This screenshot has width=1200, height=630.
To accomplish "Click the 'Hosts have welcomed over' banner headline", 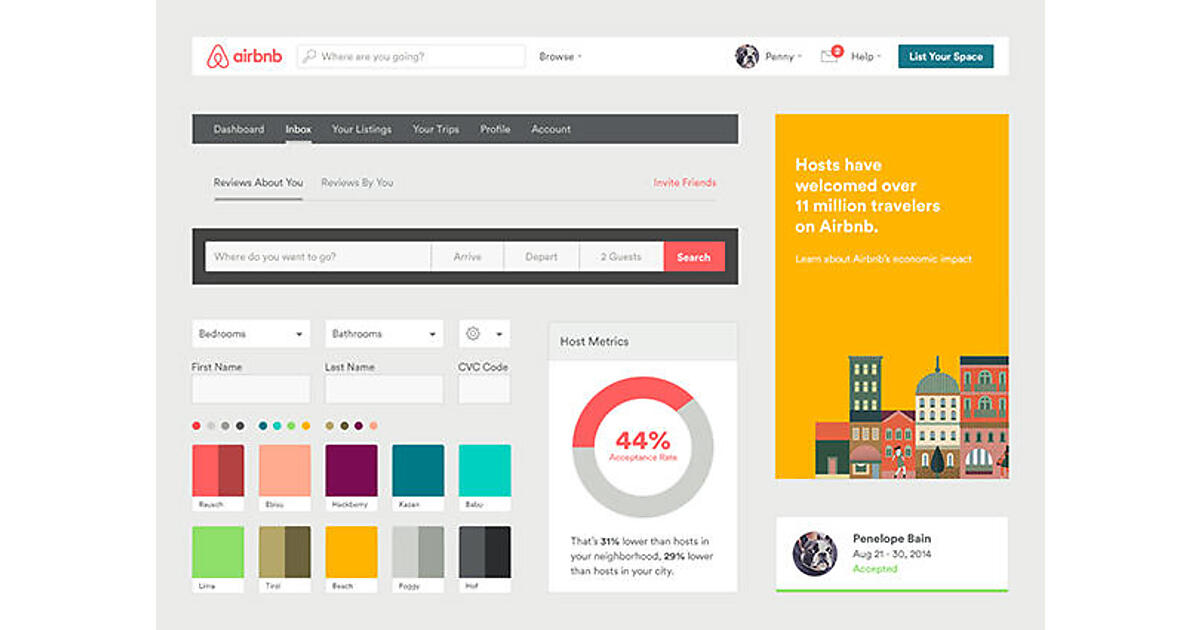I will click(867, 195).
